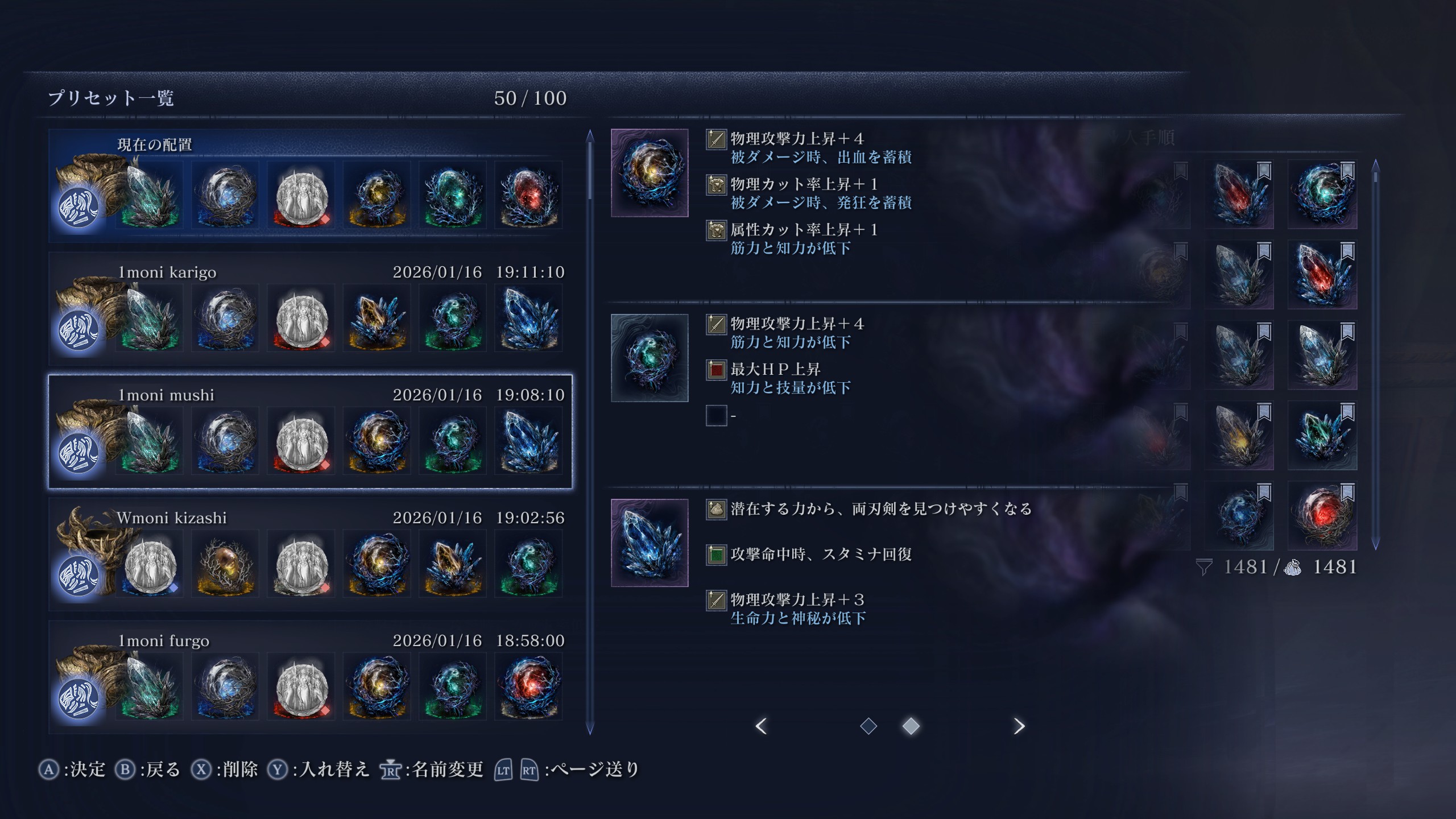Viewport: 1456px width, 819px height.
Task: Select the 1moni mushi preset row
Action: (310, 431)
